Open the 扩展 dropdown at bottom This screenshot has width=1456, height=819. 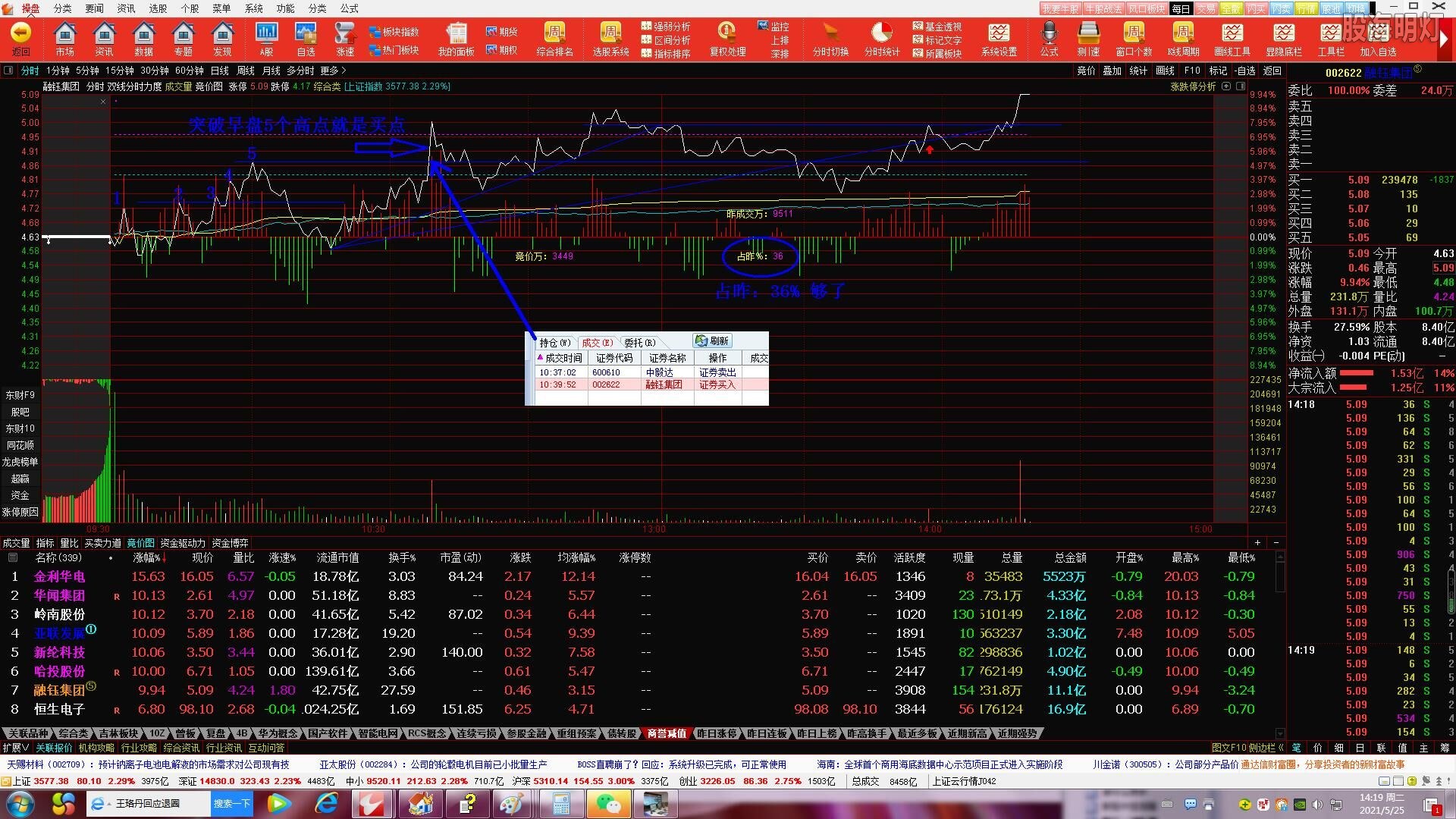[16, 748]
